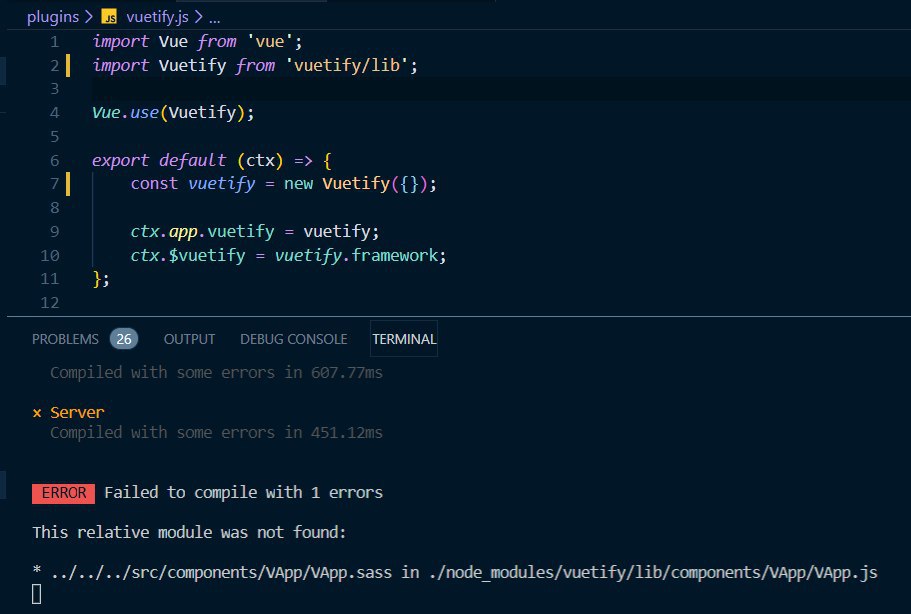Open the DEBUG CONSOLE tab
This screenshot has width=911, height=614.
293,339
